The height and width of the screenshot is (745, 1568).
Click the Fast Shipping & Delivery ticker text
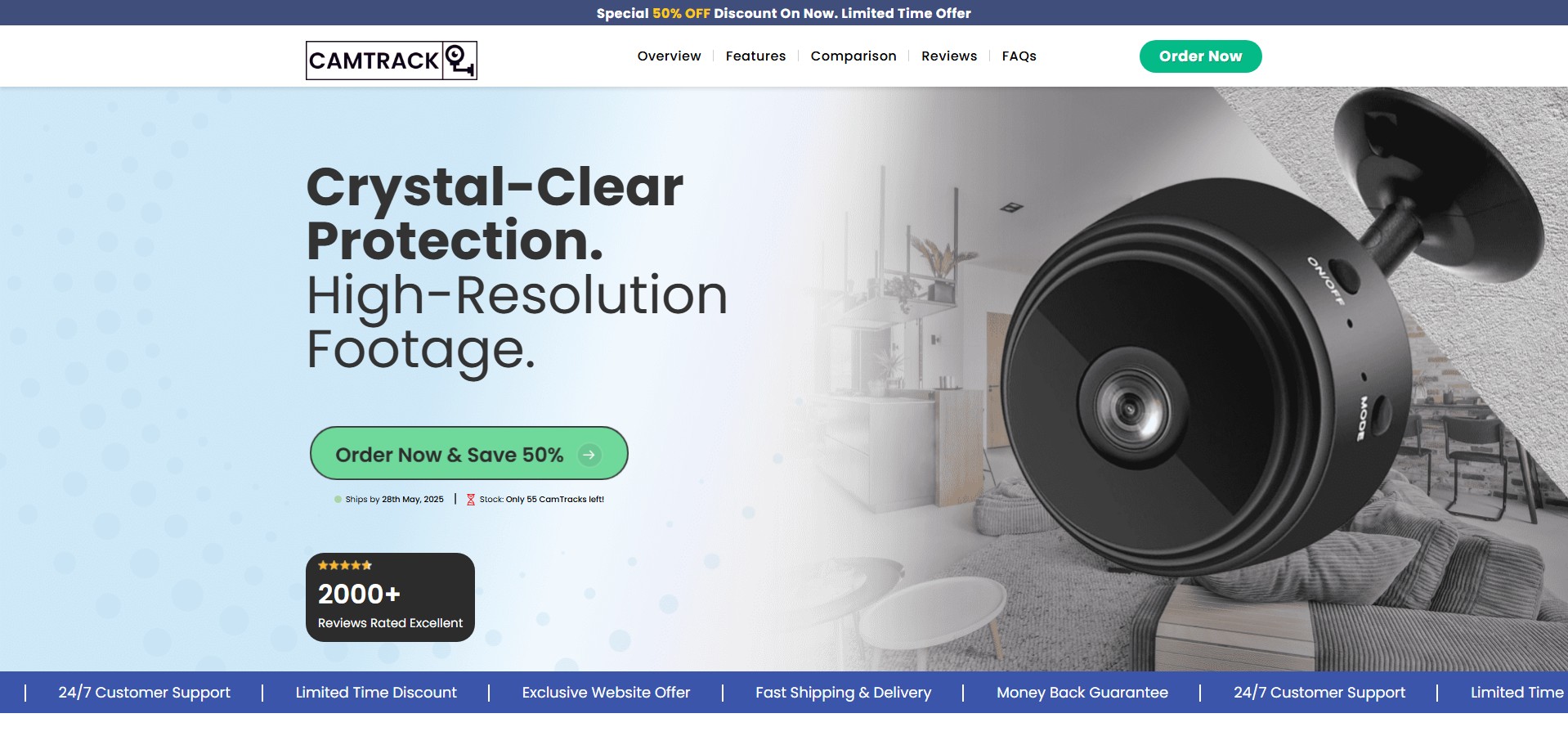(x=843, y=693)
